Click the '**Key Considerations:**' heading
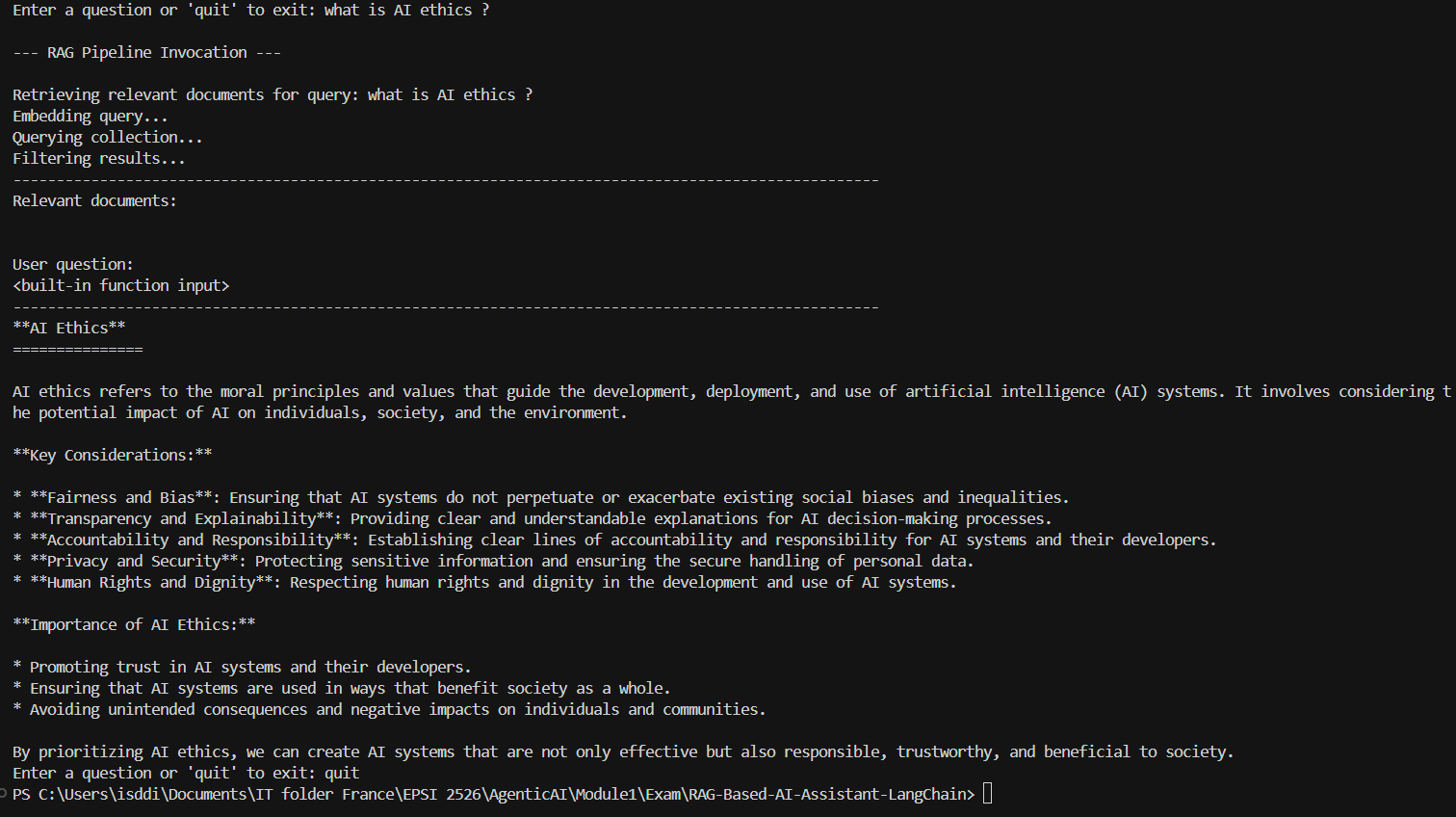This screenshot has height=817, width=1456. 113,455
